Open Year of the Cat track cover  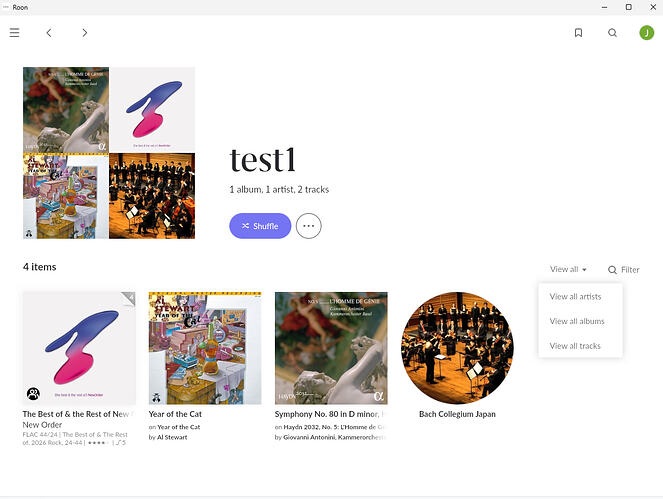click(x=205, y=348)
